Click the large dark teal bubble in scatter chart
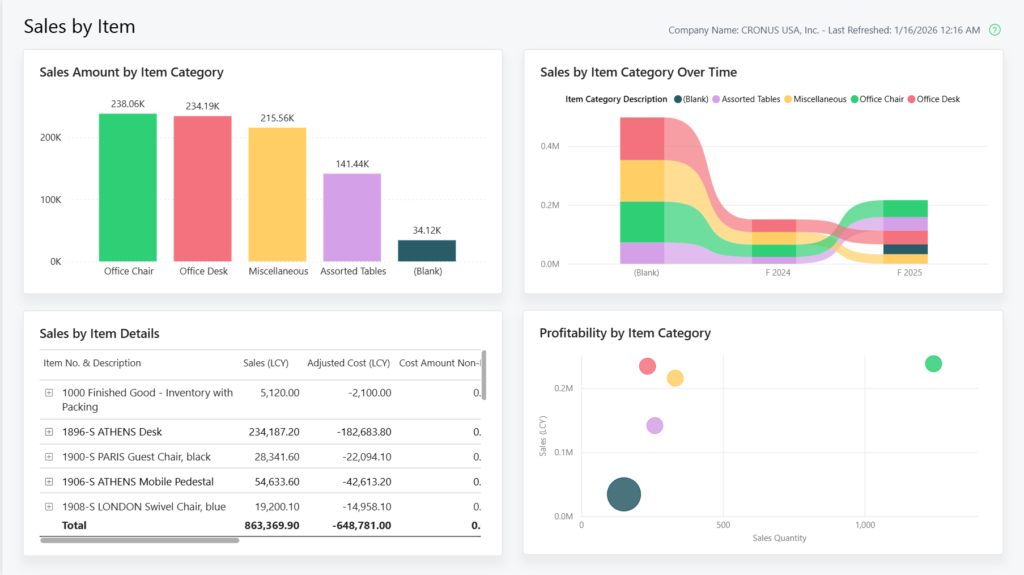This screenshot has height=575, width=1024. point(624,493)
